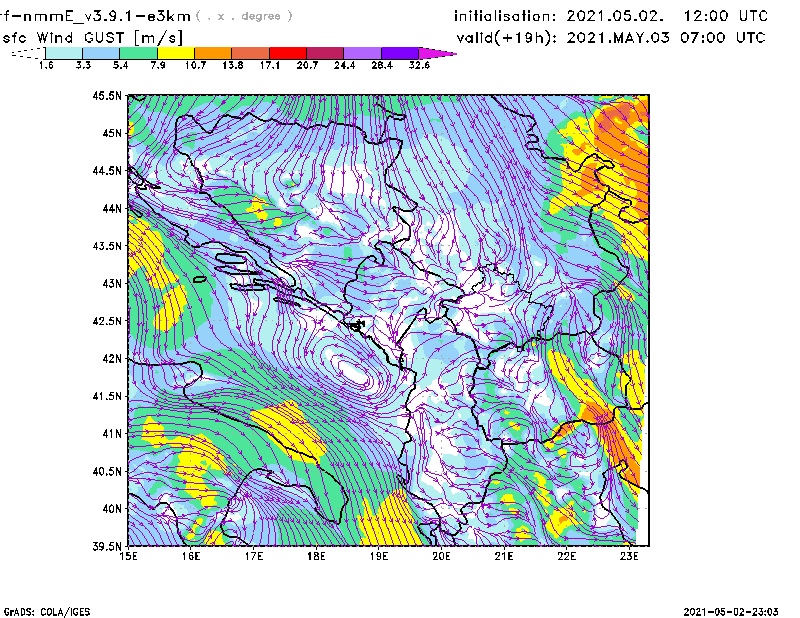Image resolution: width=800 pixels, height=618 pixels.
Task: Click the crimson 20.7–24.4 legend swatch
Action: (325, 53)
